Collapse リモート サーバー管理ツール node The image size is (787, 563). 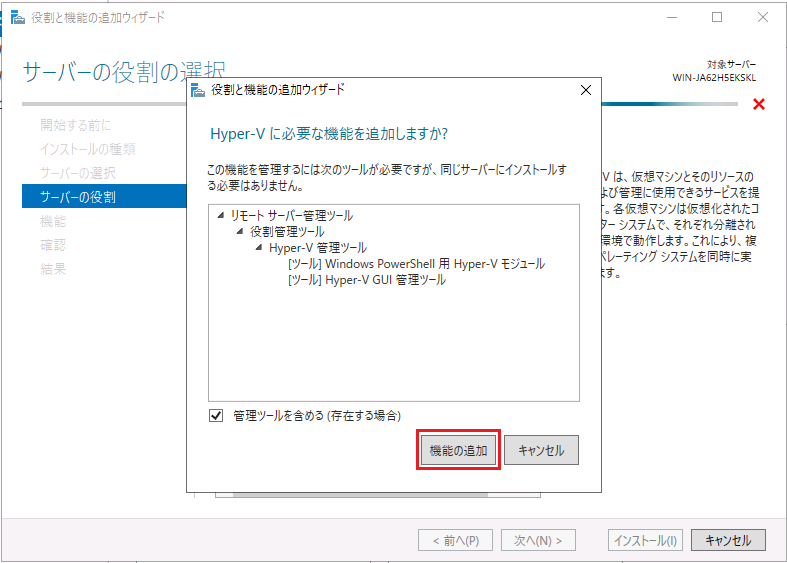[x=220, y=215]
